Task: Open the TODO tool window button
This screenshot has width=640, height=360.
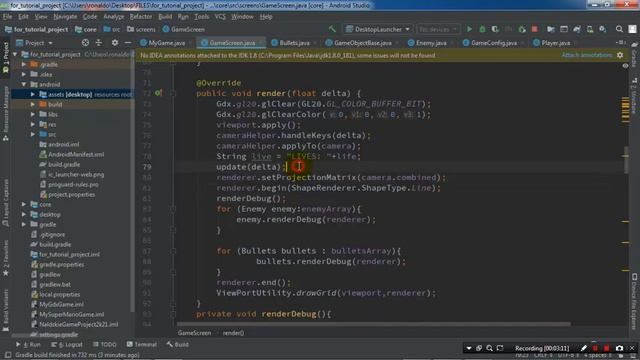Action: pos(105,344)
